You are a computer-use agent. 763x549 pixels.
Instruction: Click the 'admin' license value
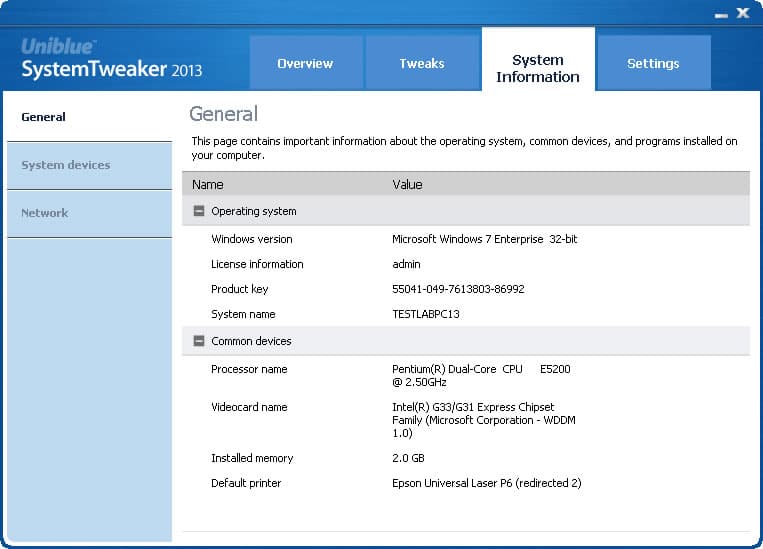click(x=406, y=264)
